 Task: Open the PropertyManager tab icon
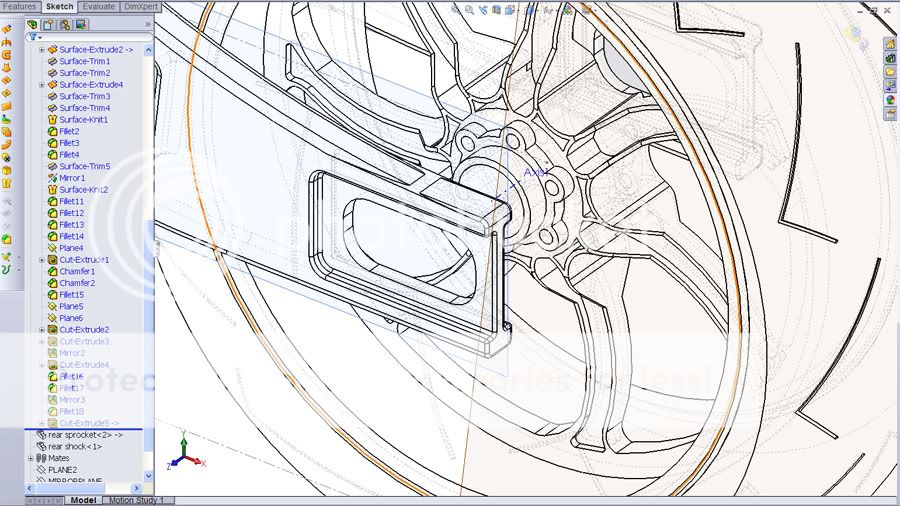[48, 25]
